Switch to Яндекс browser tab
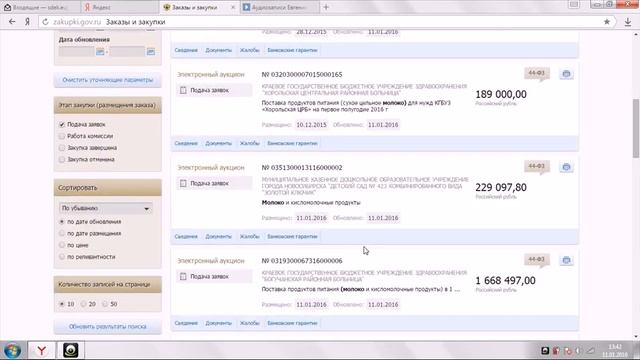 (118, 7)
